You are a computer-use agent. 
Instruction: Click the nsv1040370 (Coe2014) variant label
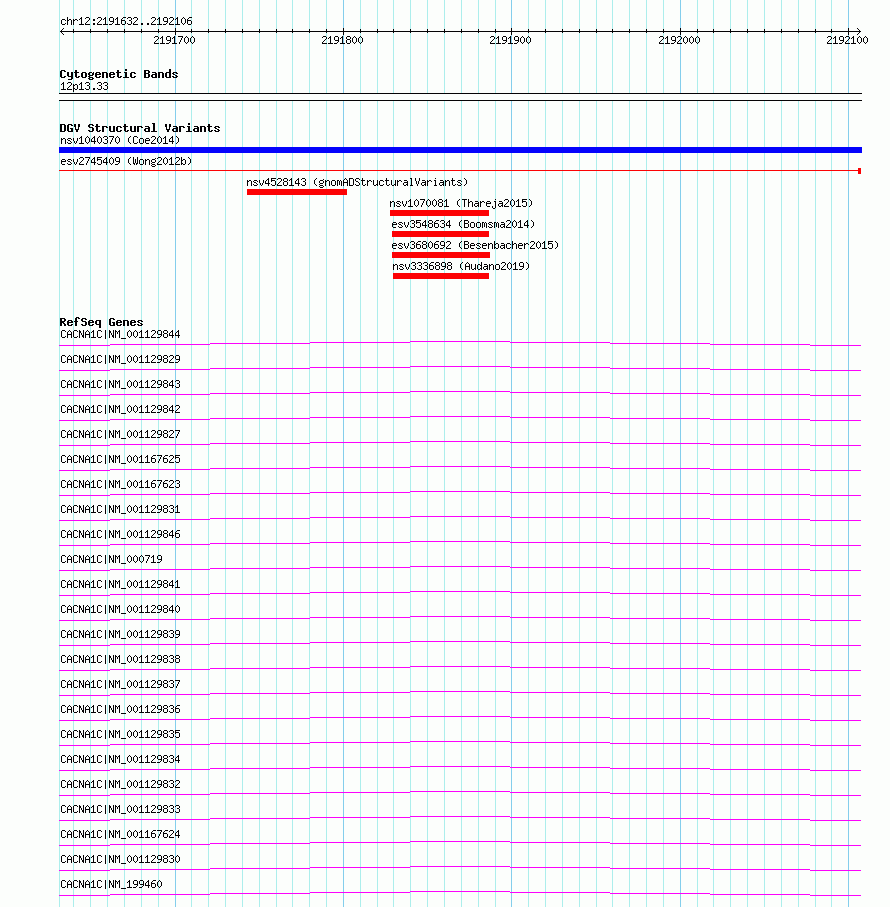click(120, 141)
